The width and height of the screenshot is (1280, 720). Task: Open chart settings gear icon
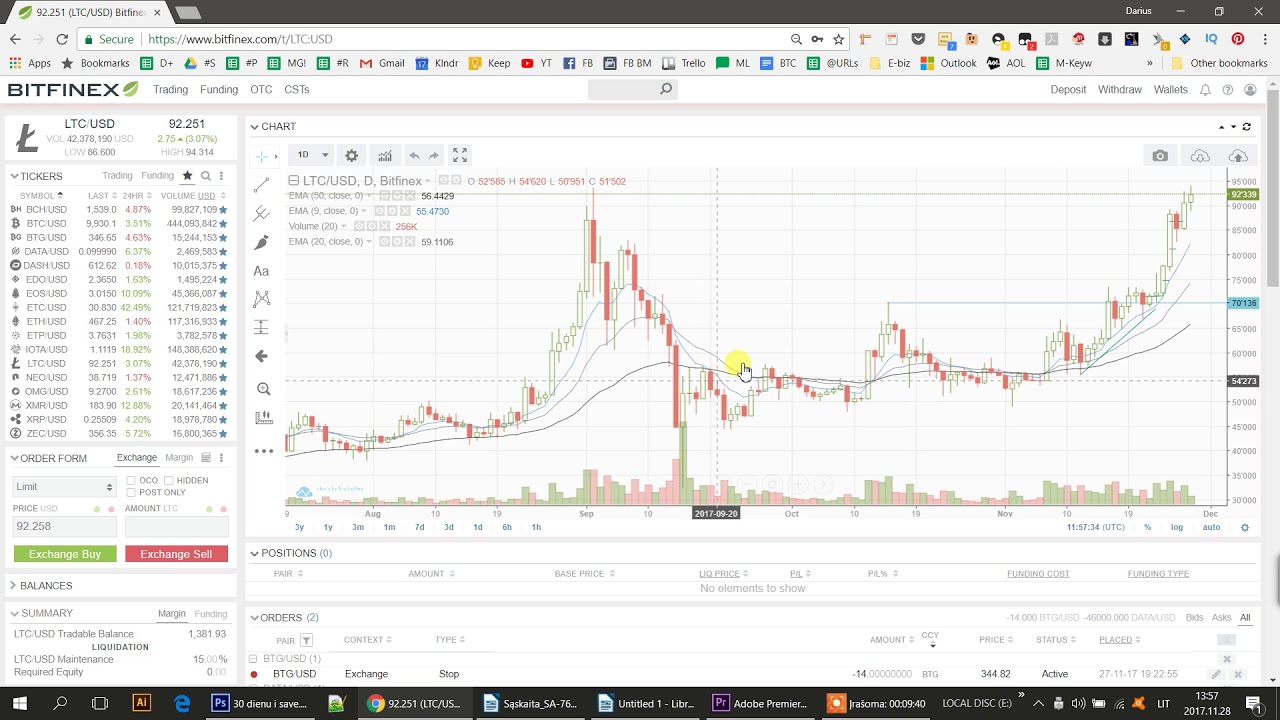pyautogui.click(x=351, y=155)
